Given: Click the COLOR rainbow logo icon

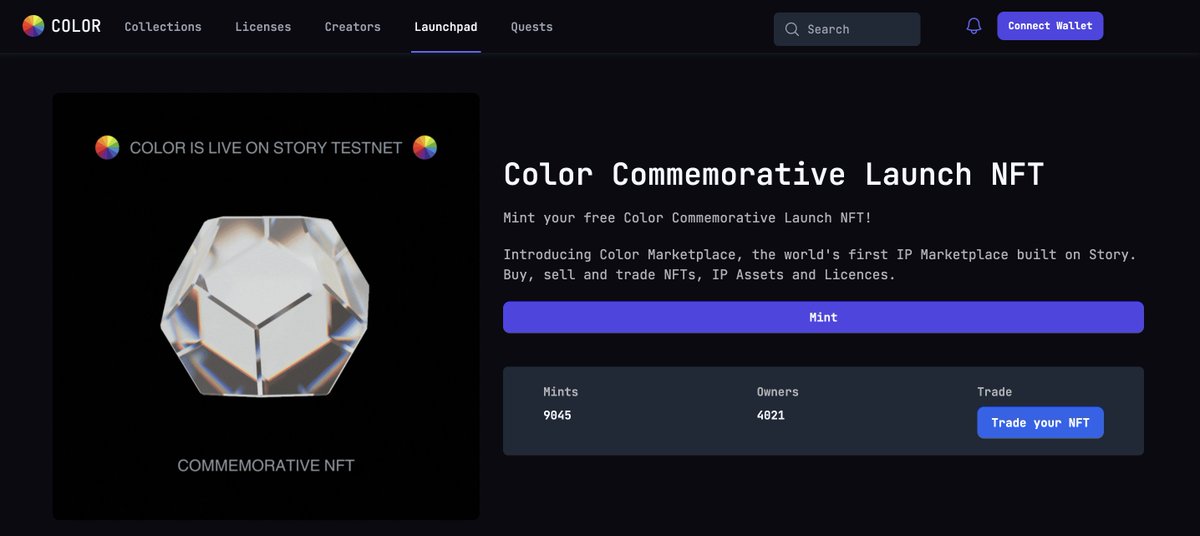Looking at the screenshot, I should 33,26.
